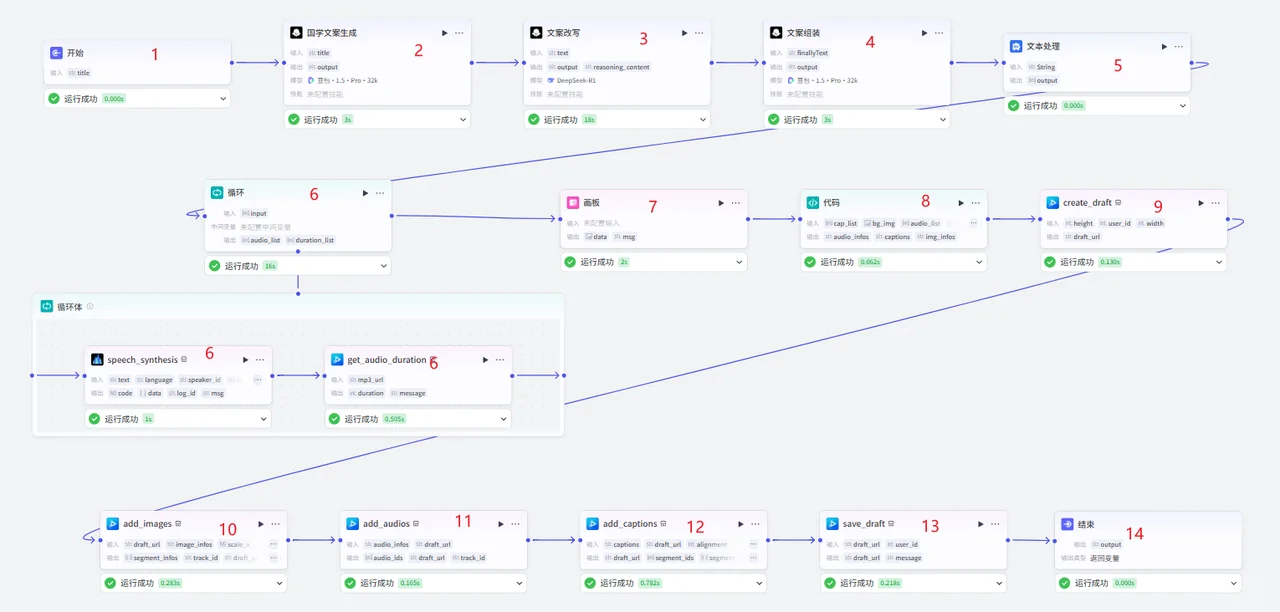The height and width of the screenshot is (612, 1280).
Task: Click the play icon on add_captions node
Action: coord(741,523)
